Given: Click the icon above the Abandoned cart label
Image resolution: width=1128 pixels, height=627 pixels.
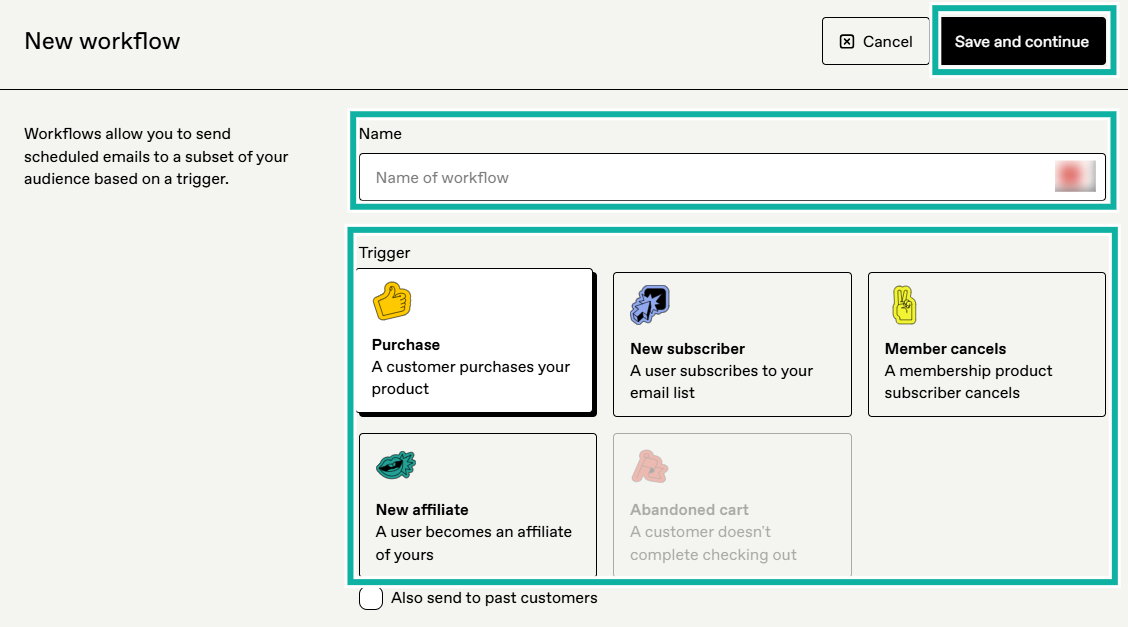Looking at the screenshot, I should (x=651, y=466).
